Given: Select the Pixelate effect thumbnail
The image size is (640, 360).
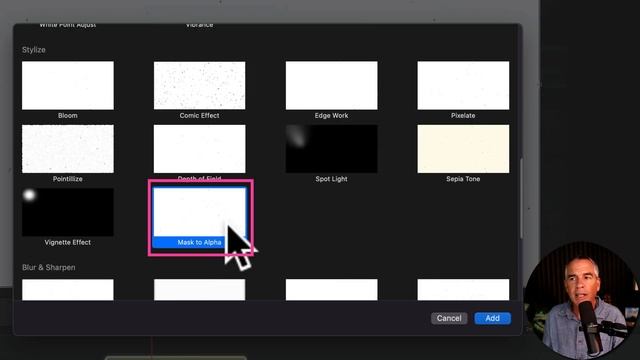Looking at the screenshot, I should click(463, 85).
